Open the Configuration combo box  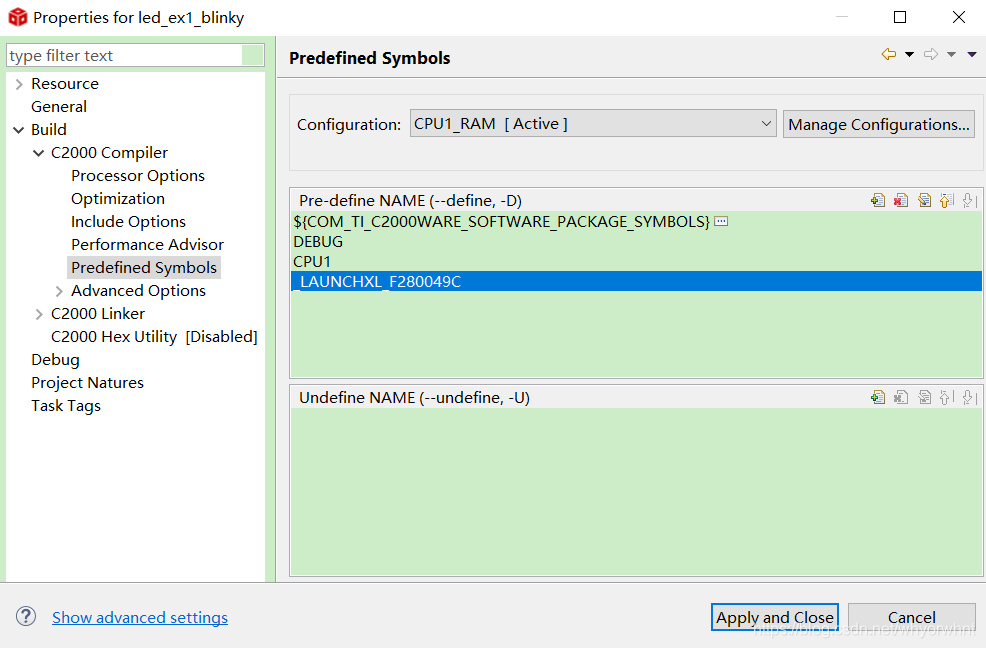[593, 124]
